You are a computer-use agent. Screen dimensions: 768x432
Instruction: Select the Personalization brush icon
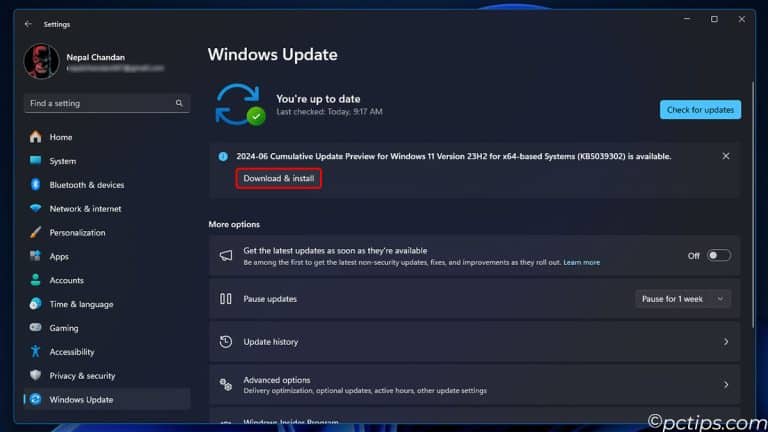[x=36, y=233]
